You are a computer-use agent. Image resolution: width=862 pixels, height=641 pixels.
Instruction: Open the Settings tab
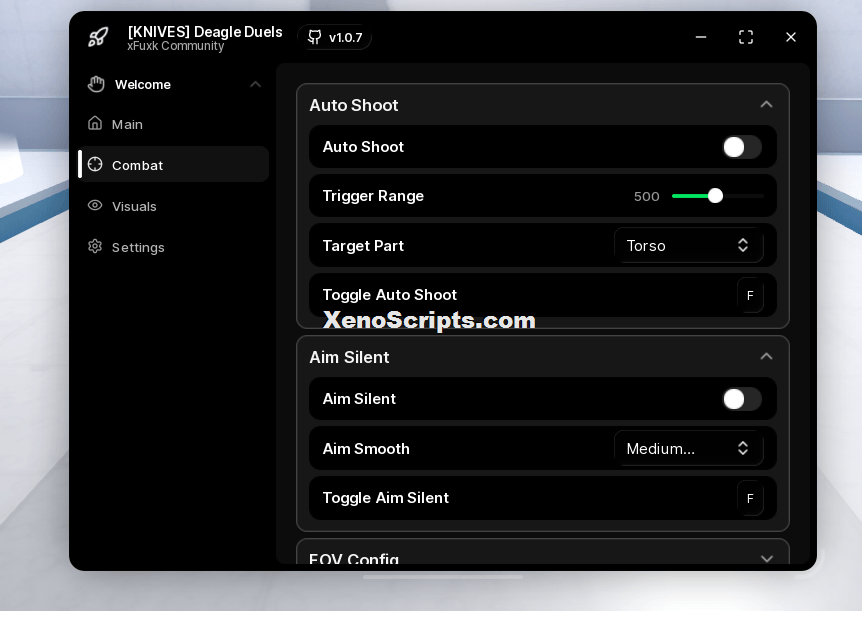click(x=174, y=247)
